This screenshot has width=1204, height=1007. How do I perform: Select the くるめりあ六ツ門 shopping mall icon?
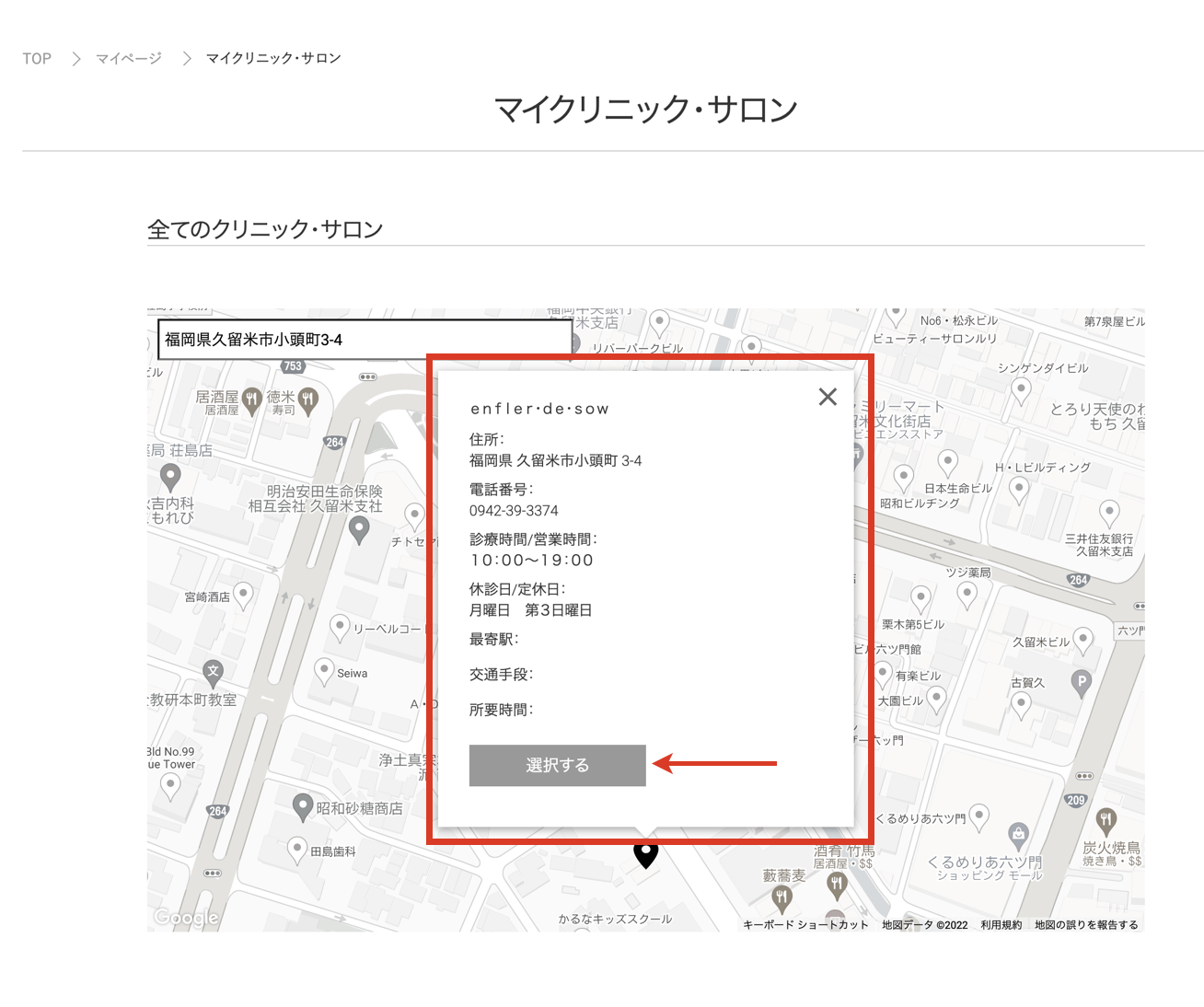[x=1018, y=834]
